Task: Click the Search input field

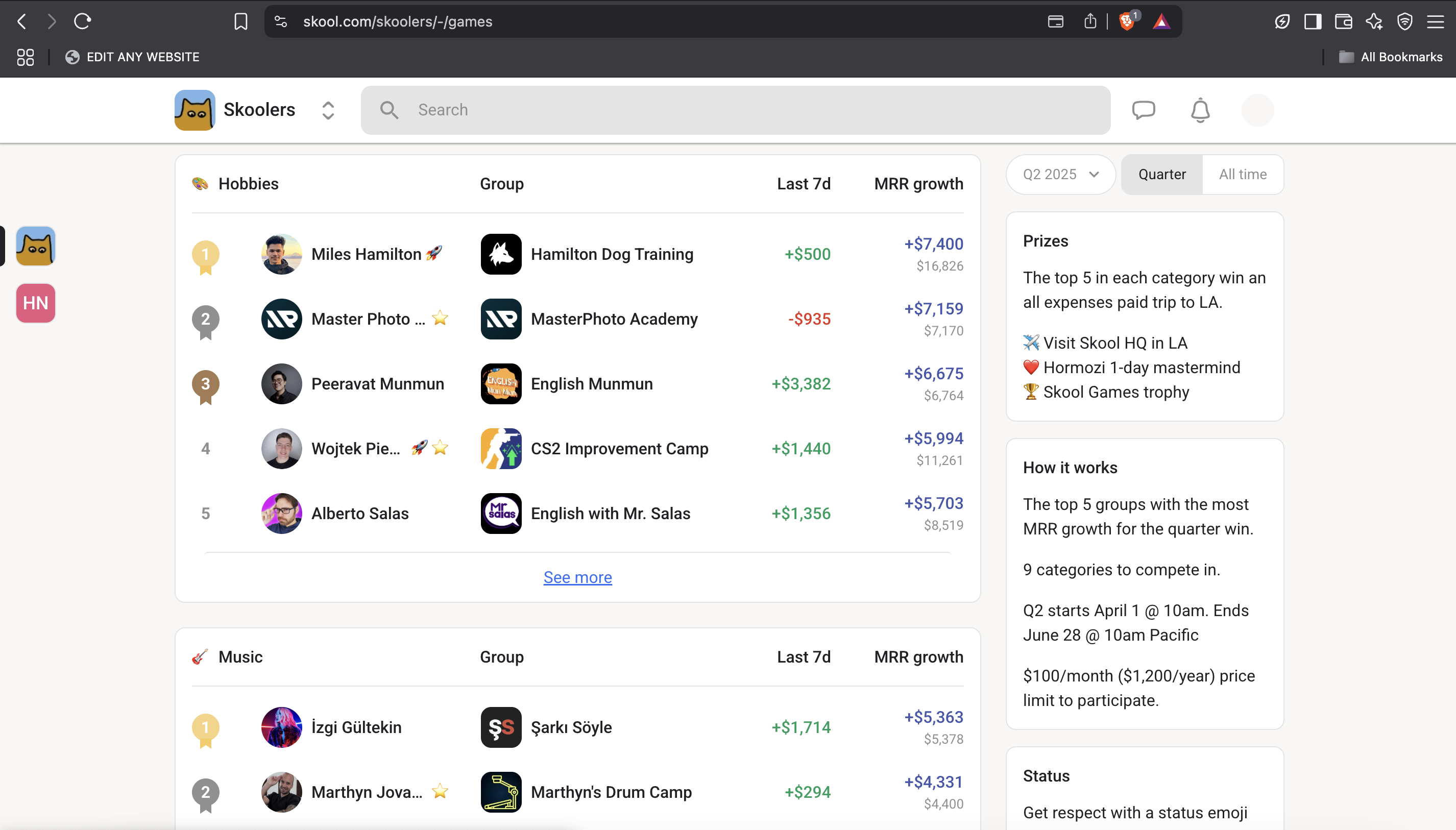Action: click(736, 110)
